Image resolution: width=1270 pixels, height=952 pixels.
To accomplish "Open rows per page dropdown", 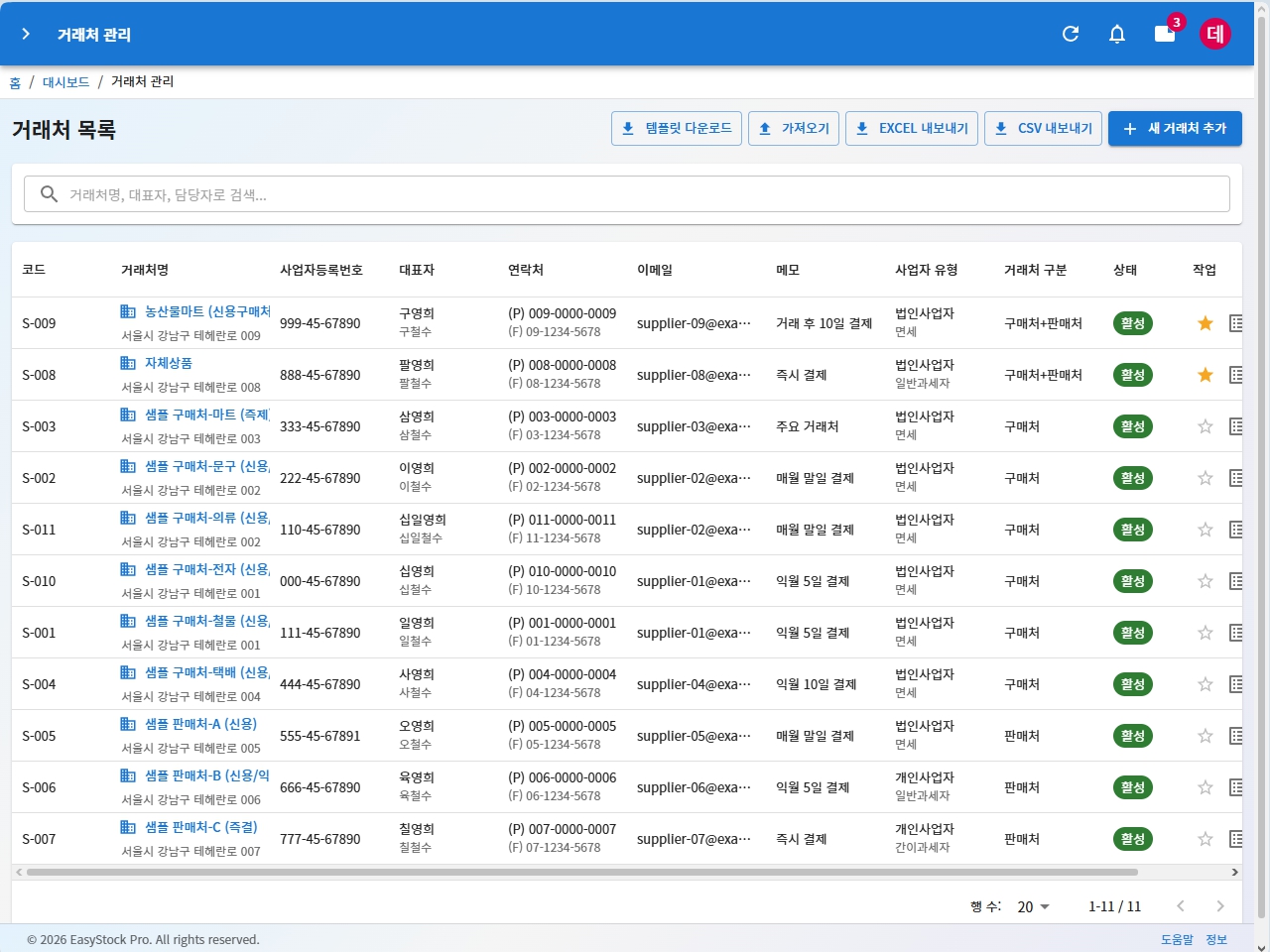I will [1033, 906].
